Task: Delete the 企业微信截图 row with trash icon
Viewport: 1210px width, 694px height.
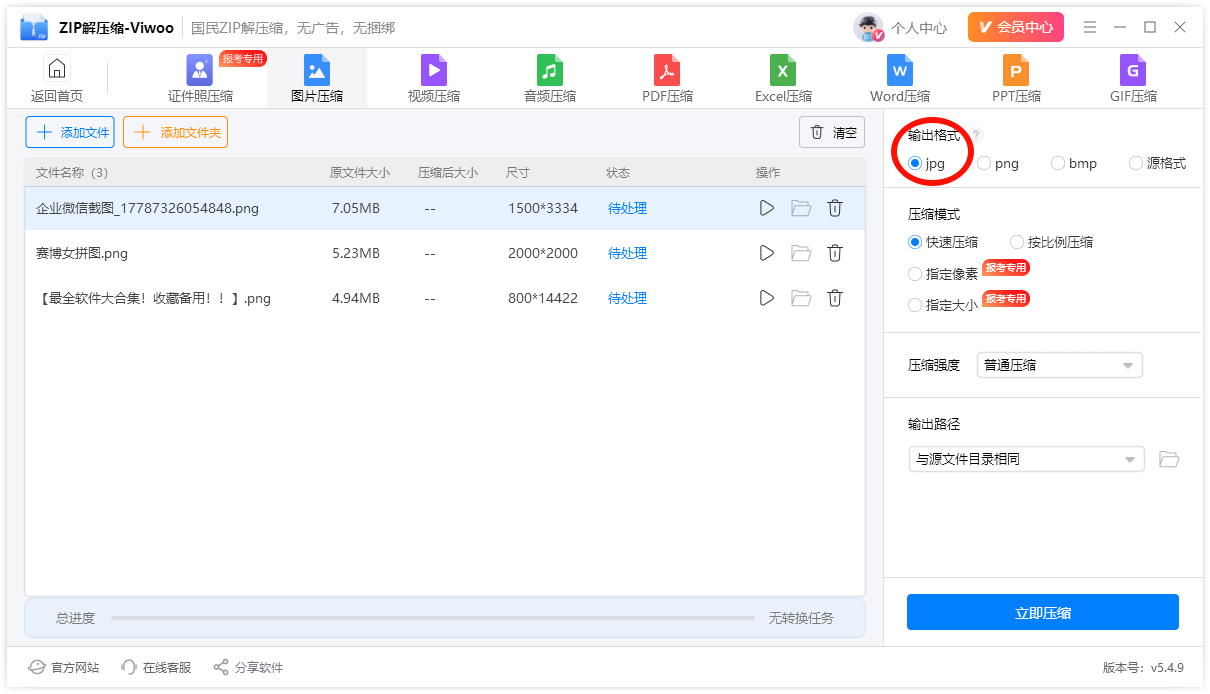Action: tap(835, 208)
